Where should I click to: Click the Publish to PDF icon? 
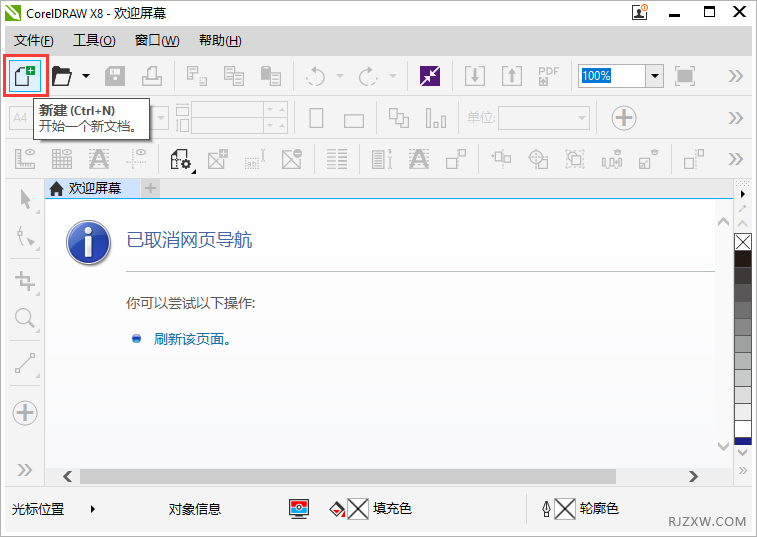click(548, 76)
